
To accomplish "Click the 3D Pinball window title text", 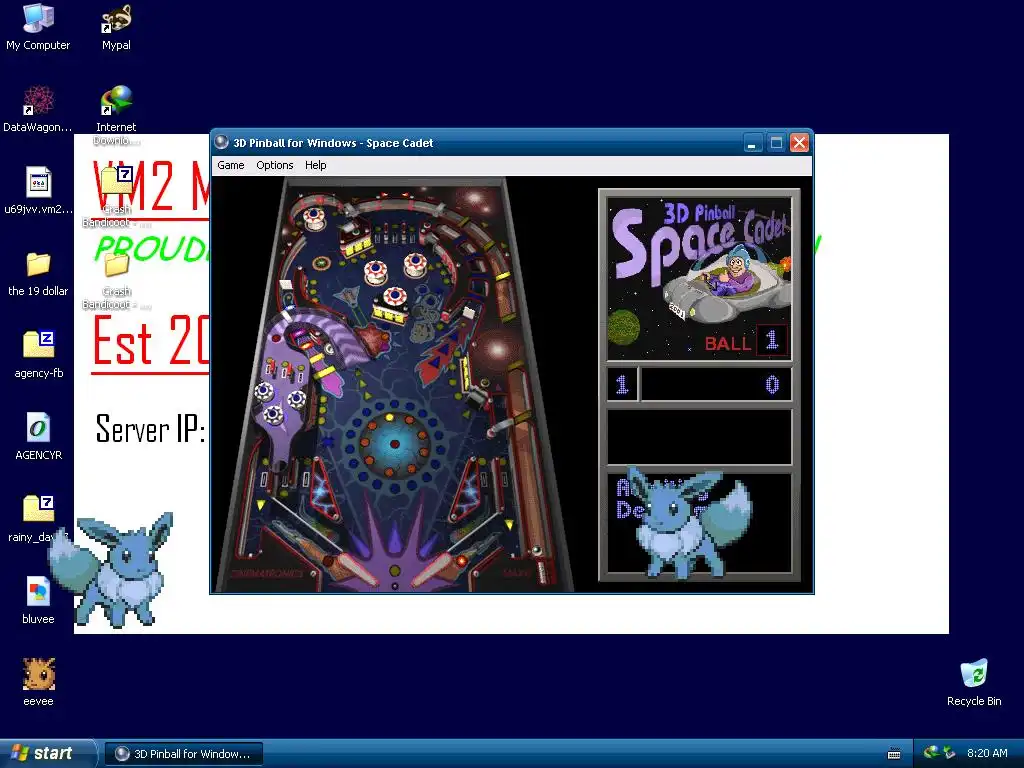I will tap(333, 143).
